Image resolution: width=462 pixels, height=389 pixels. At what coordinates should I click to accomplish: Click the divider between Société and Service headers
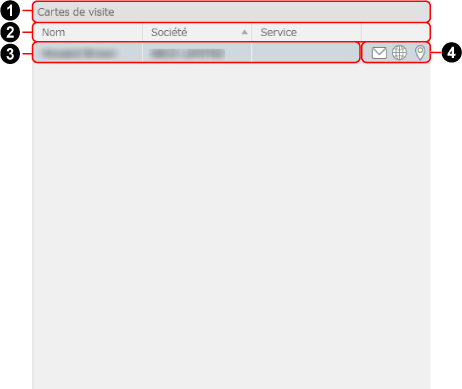point(252,32)
